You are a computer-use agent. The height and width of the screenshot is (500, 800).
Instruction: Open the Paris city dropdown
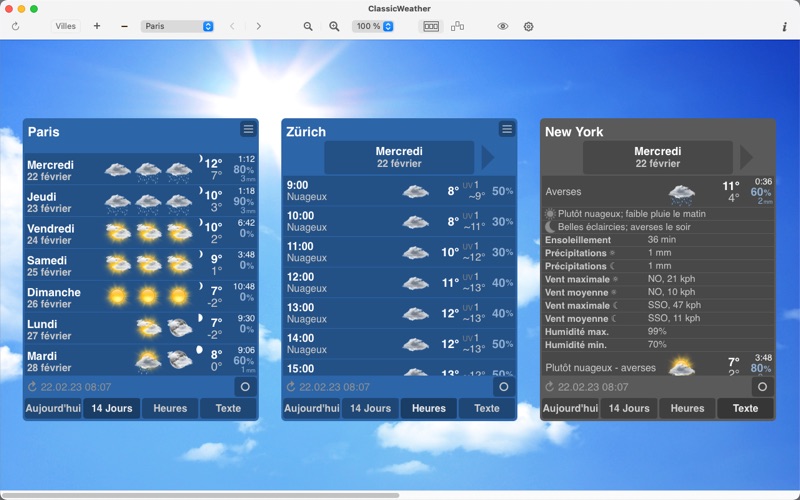coord(177,26)
